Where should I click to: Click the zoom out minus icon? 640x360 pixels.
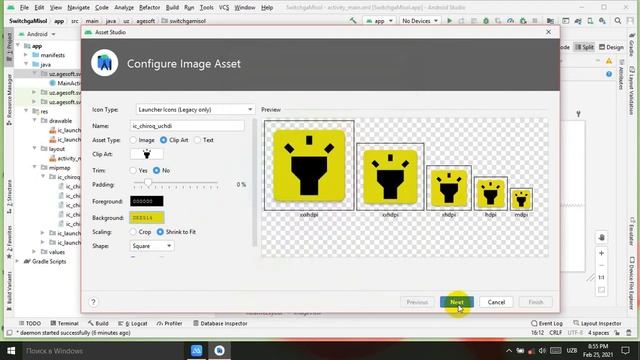(601, 265)
